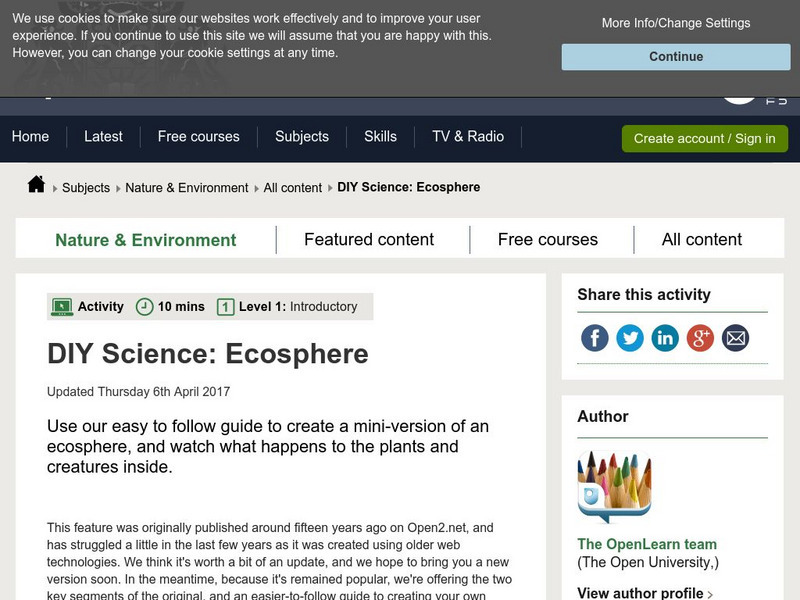Share this activity by email icon
This screenshot has height=600, width=800.
tap(735, 338)
